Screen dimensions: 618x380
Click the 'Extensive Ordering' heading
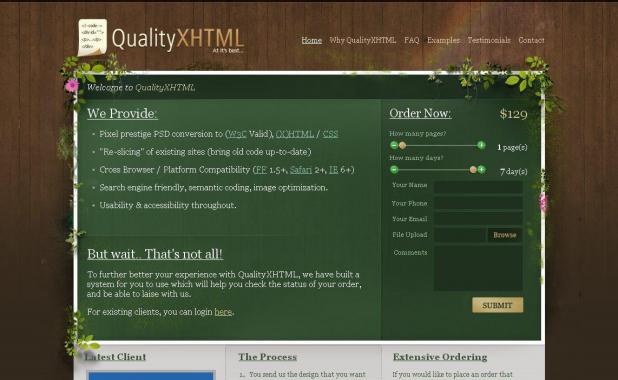point(440,357)
